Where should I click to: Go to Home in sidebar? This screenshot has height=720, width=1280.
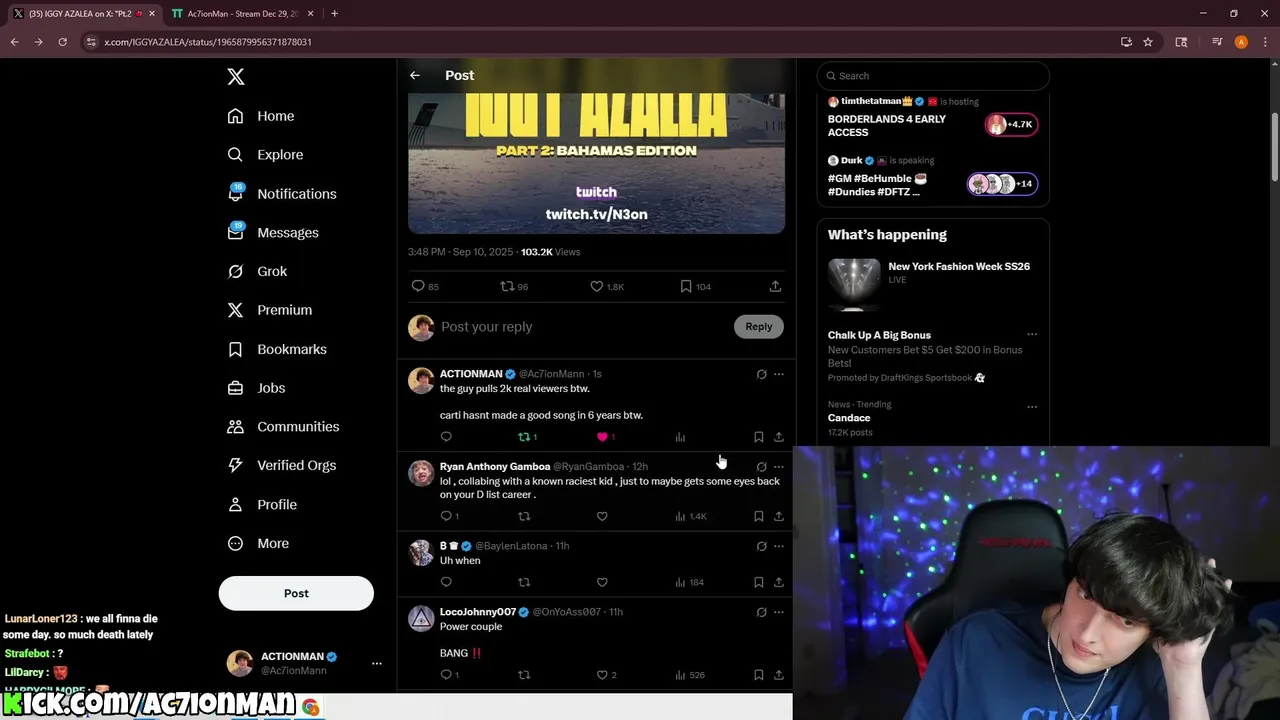point(261,116)
